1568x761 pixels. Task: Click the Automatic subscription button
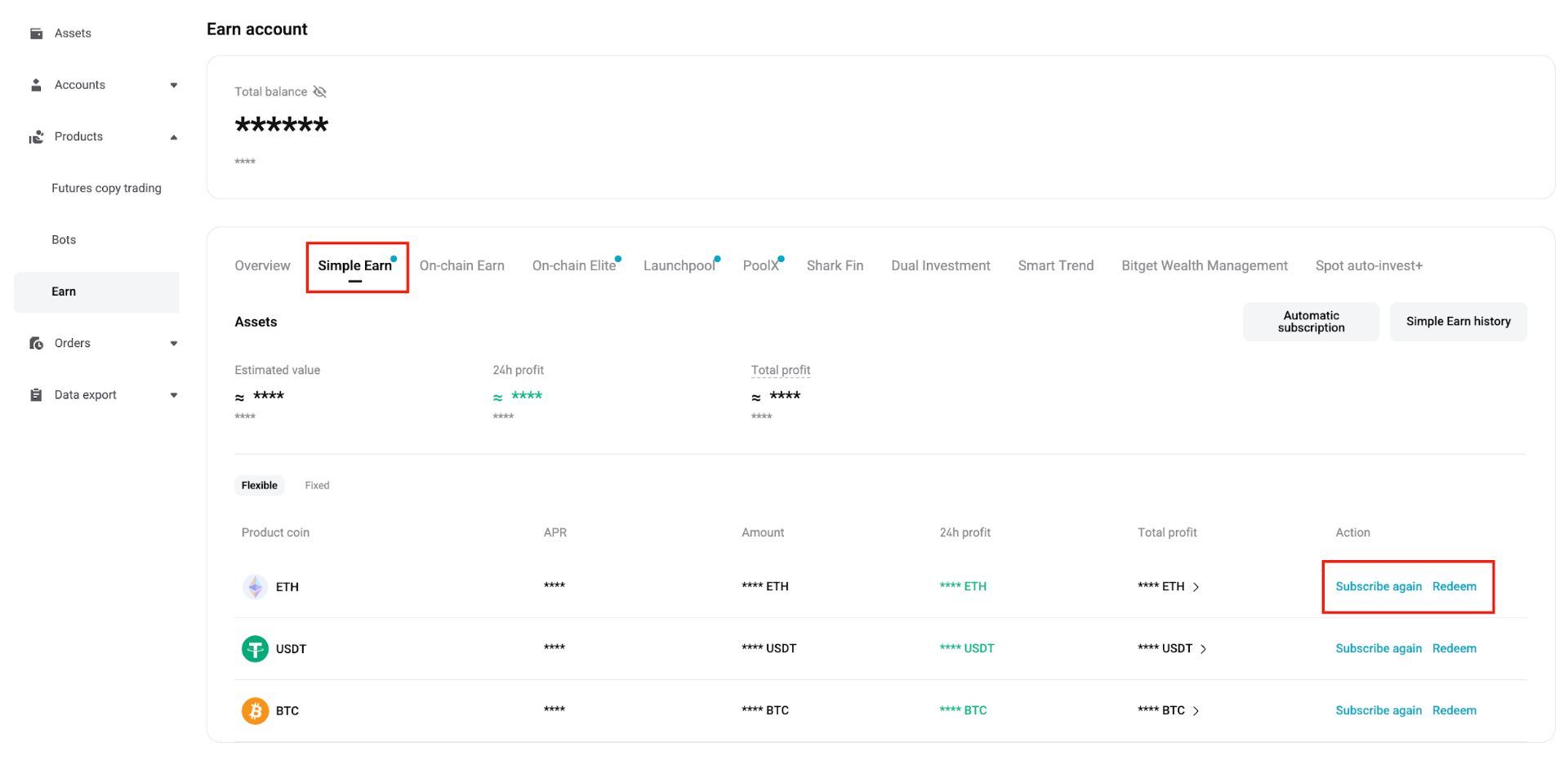click(1311, 322)
